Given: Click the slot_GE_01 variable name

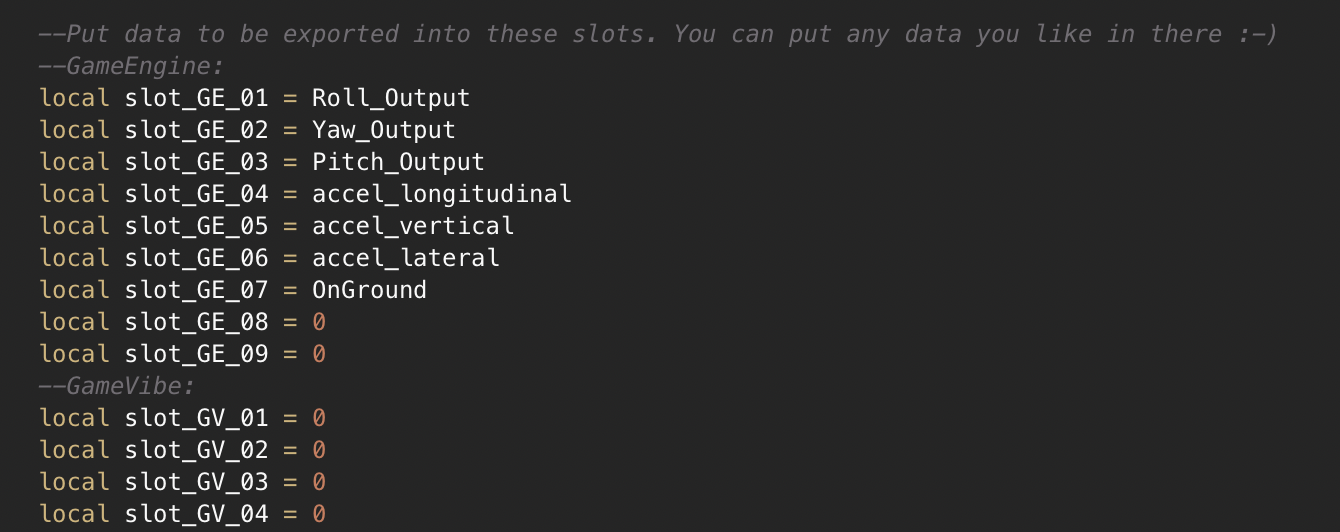Looking at the screenshot, I should point(196,98).
